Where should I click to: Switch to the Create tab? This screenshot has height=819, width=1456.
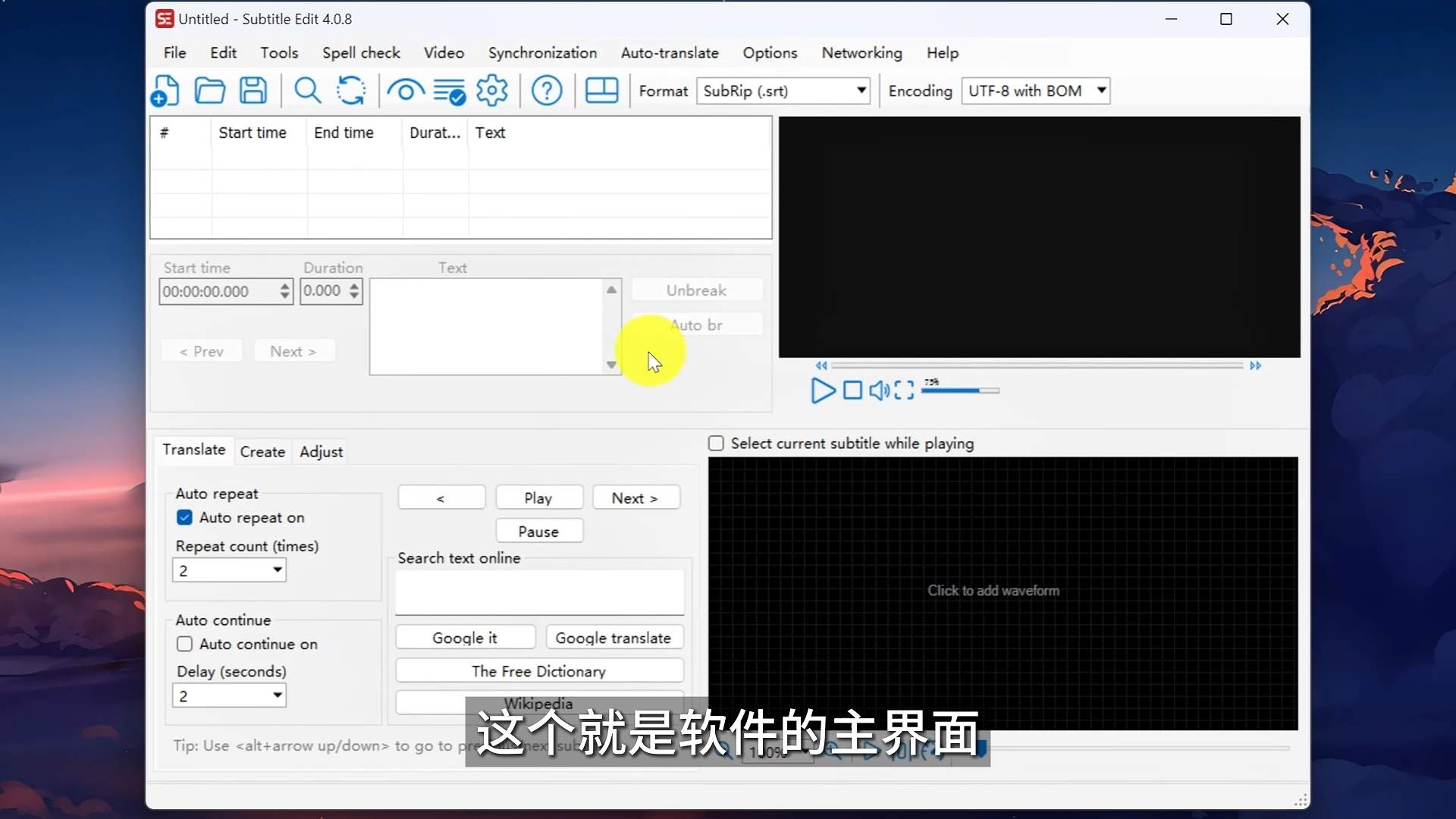[x=262, y=452]
